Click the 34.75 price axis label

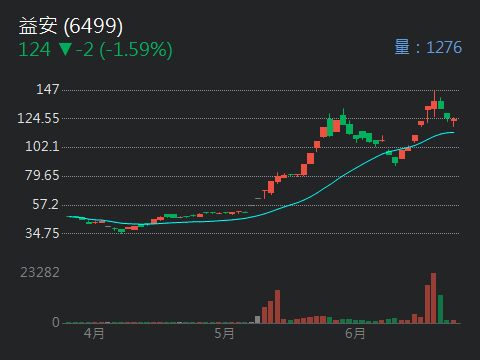coord(42,233)
